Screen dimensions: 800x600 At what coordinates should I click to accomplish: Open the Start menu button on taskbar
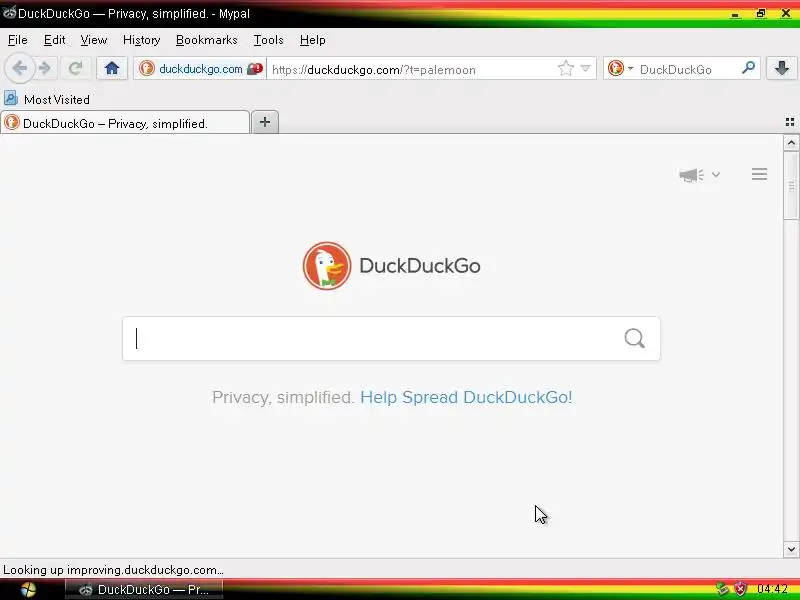point(28,589)
